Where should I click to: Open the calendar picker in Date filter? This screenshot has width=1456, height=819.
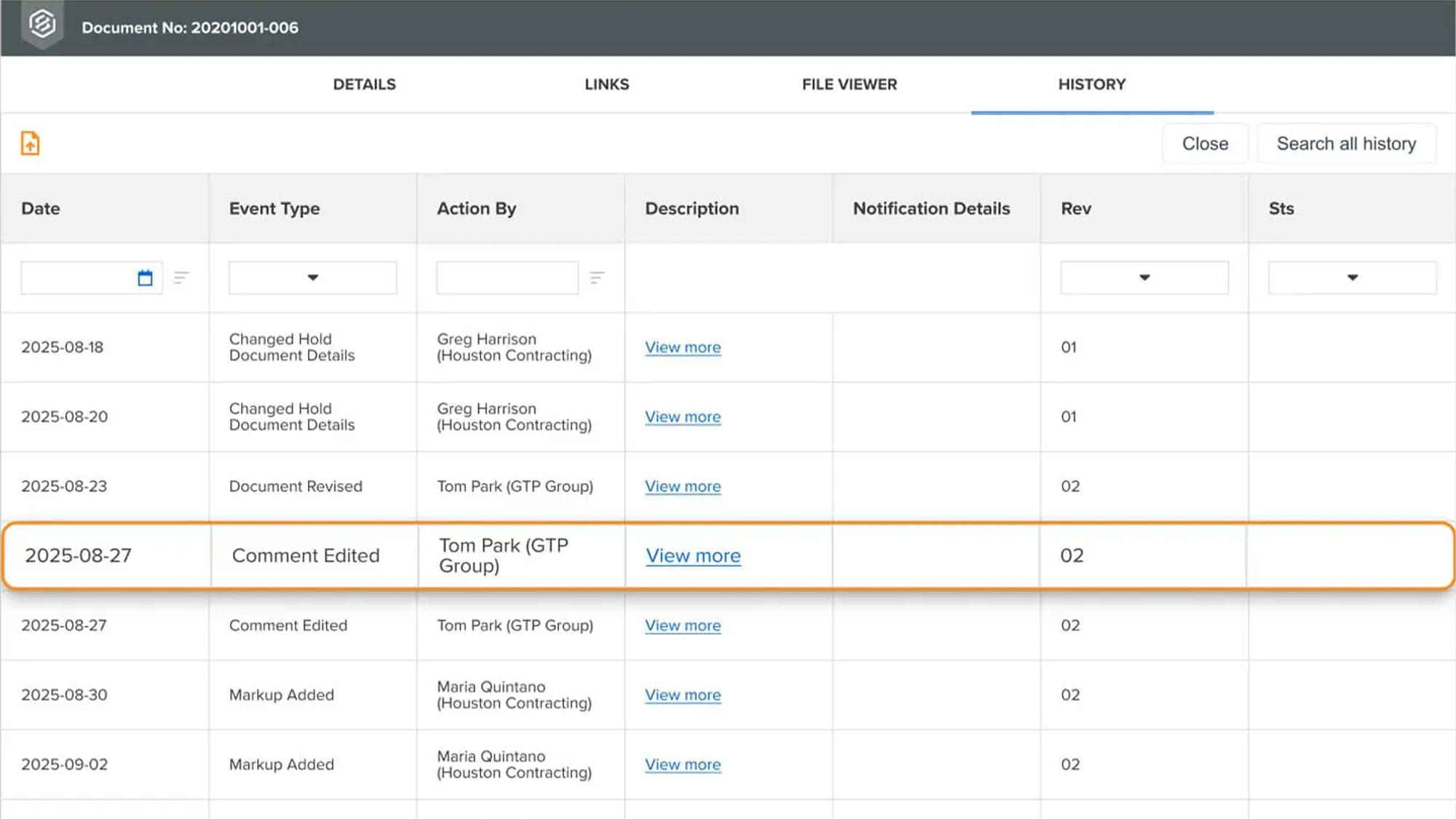145,277
